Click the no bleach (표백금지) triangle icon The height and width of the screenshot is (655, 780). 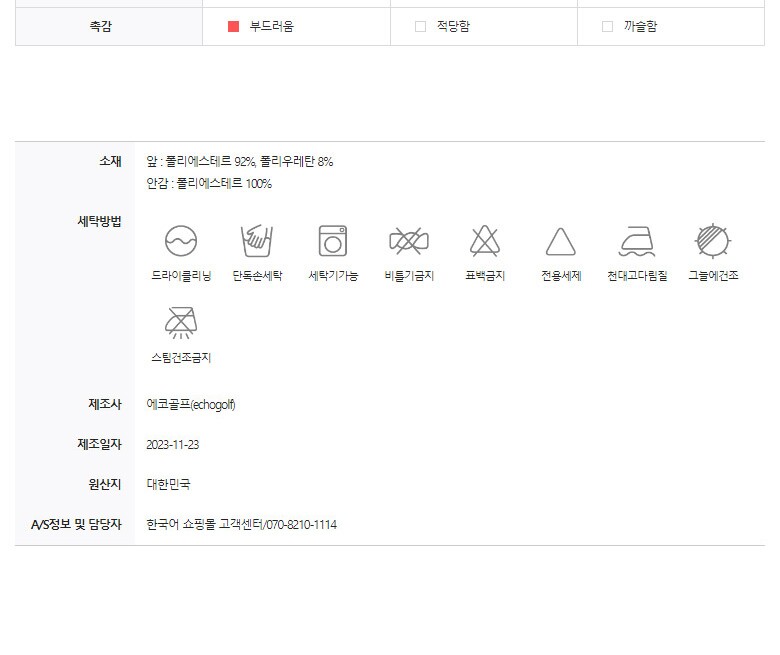click(485, 242)
